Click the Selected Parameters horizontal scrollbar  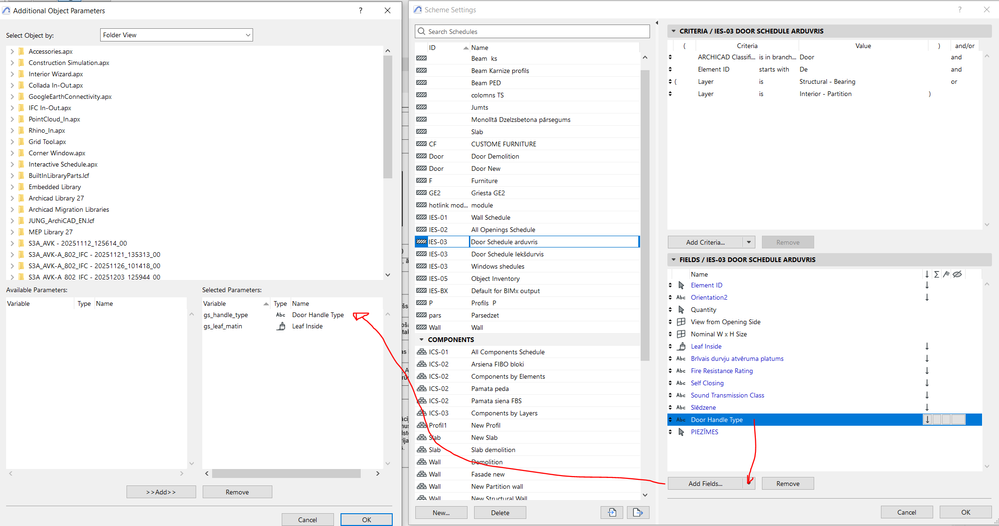[x=287, y=473]
